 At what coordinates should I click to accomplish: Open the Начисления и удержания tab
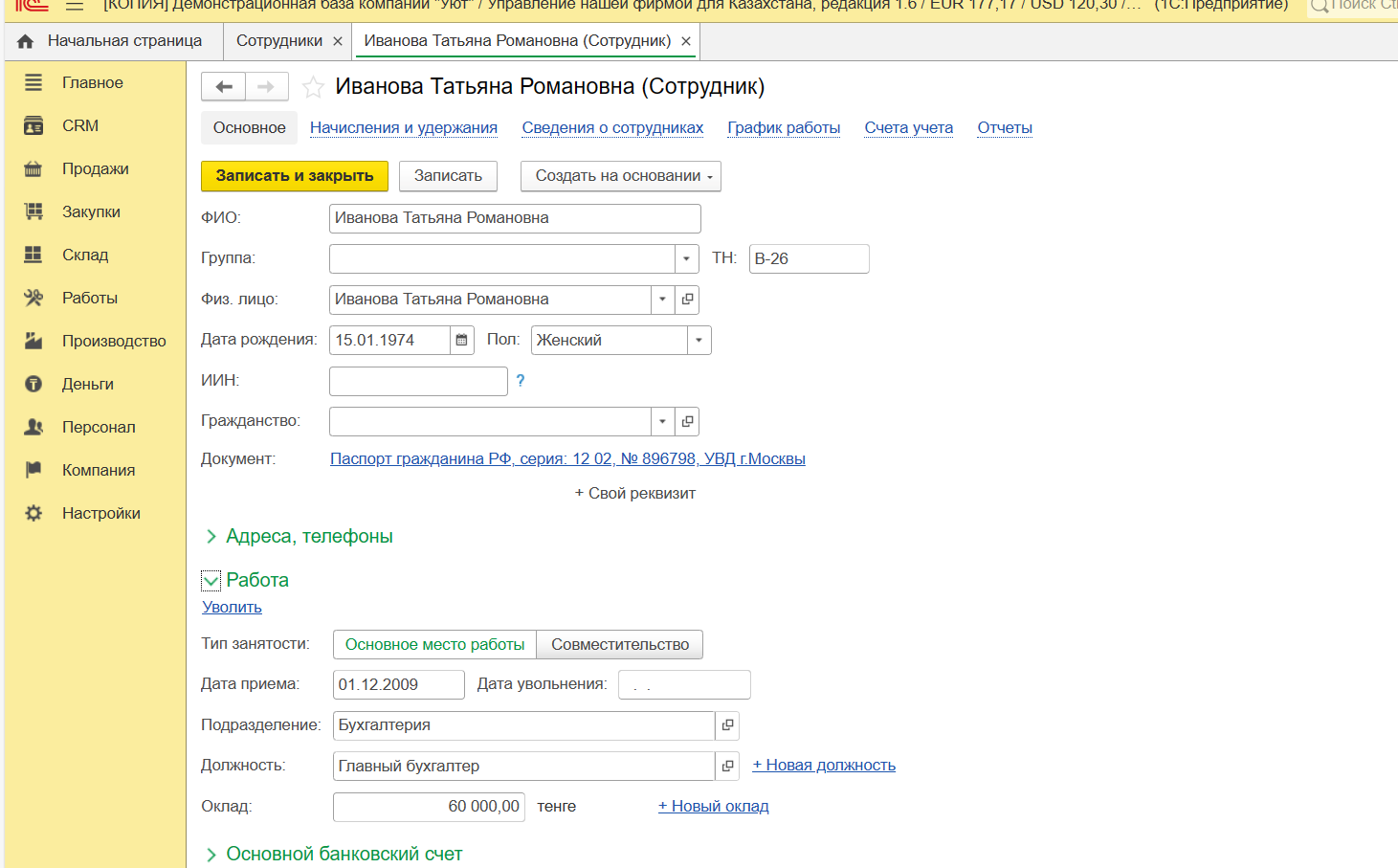point(403,128)
